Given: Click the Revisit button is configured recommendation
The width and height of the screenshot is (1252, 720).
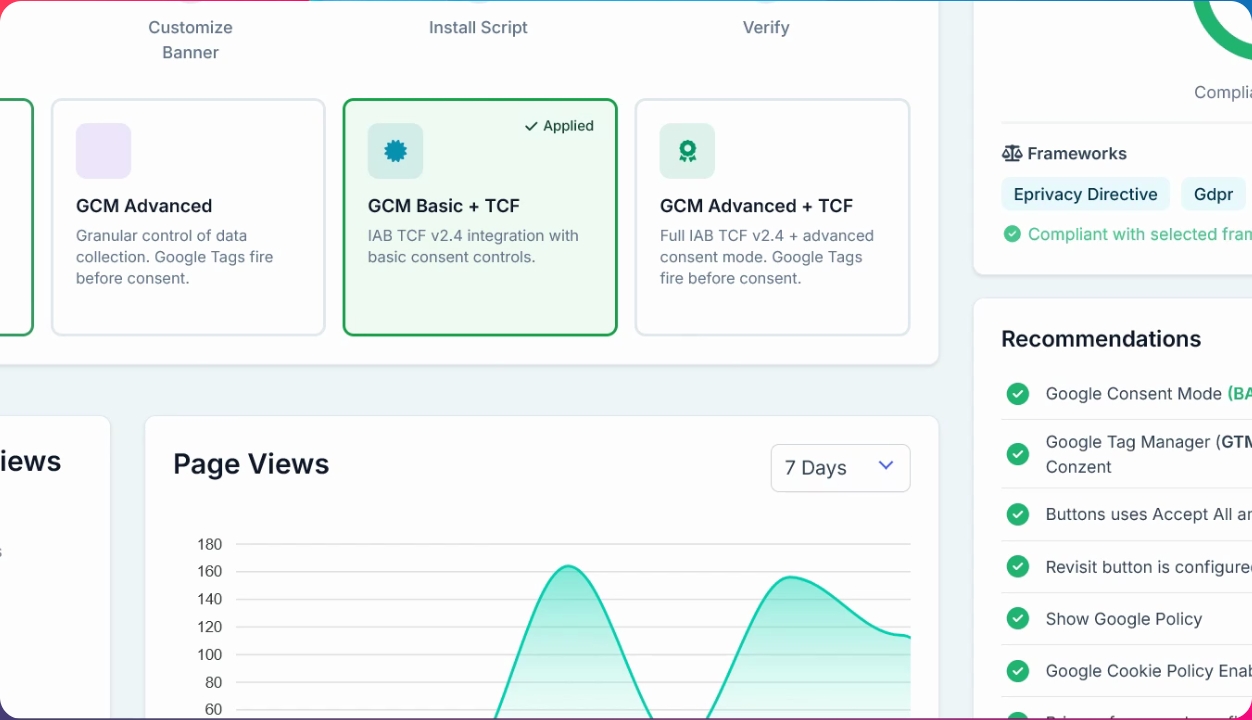Looking at the screenshot, I should (x=1127, y=567).
